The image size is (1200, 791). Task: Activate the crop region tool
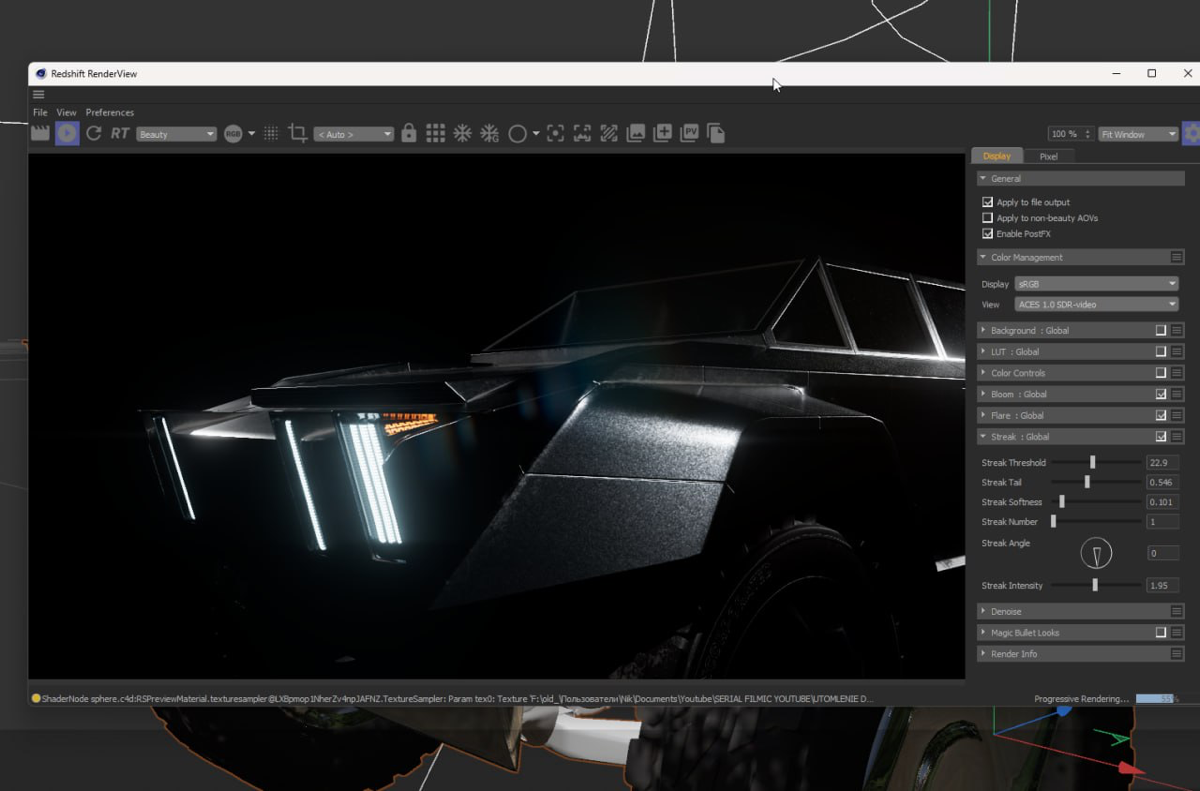tap(298, 133)
